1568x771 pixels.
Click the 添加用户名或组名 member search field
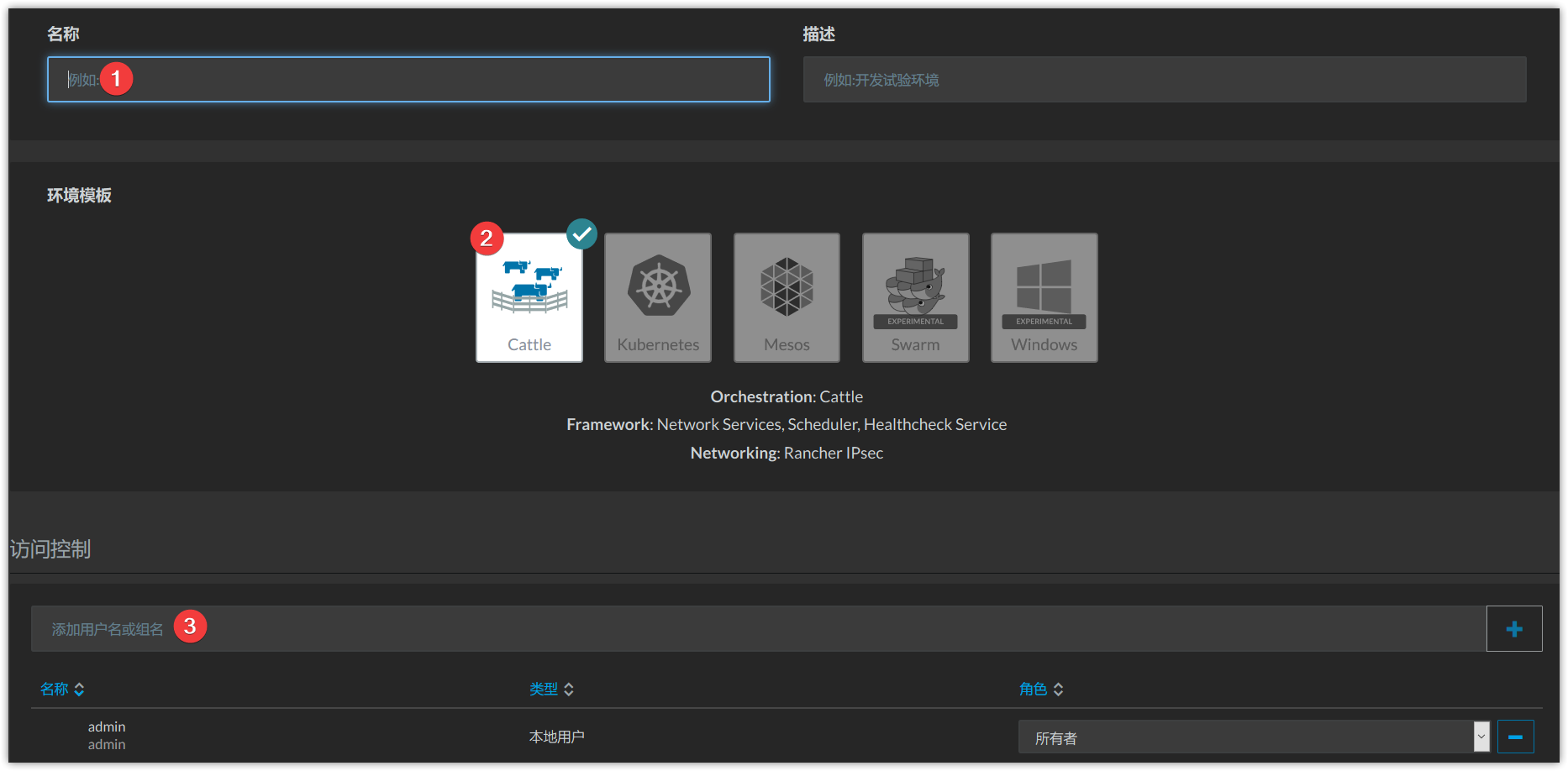[759, 629]
